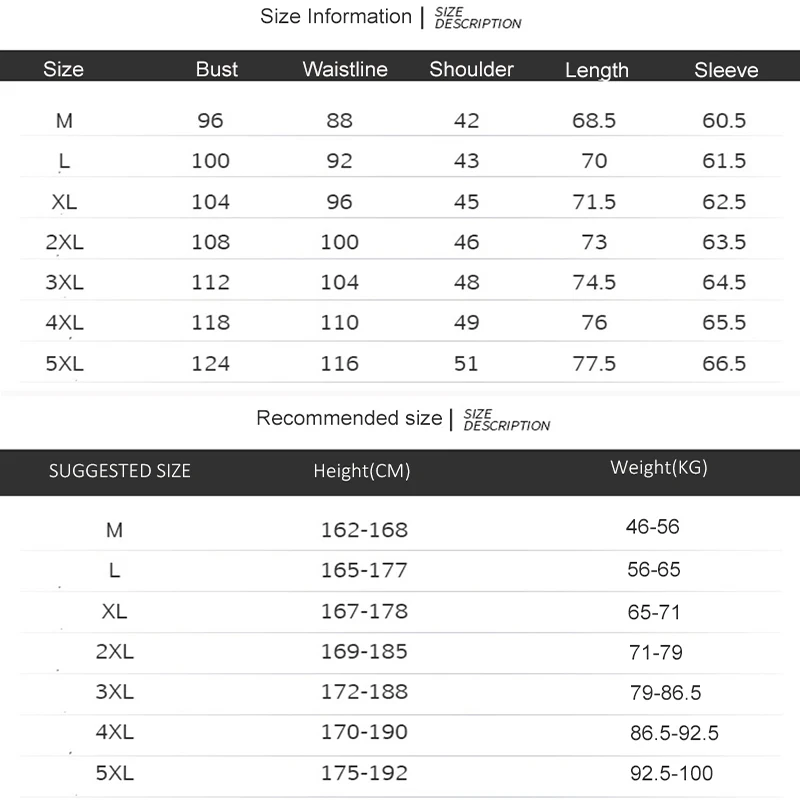Click height range 172-188 for 3XL
The image size is (800, 800).
click(x=364, y=692)
